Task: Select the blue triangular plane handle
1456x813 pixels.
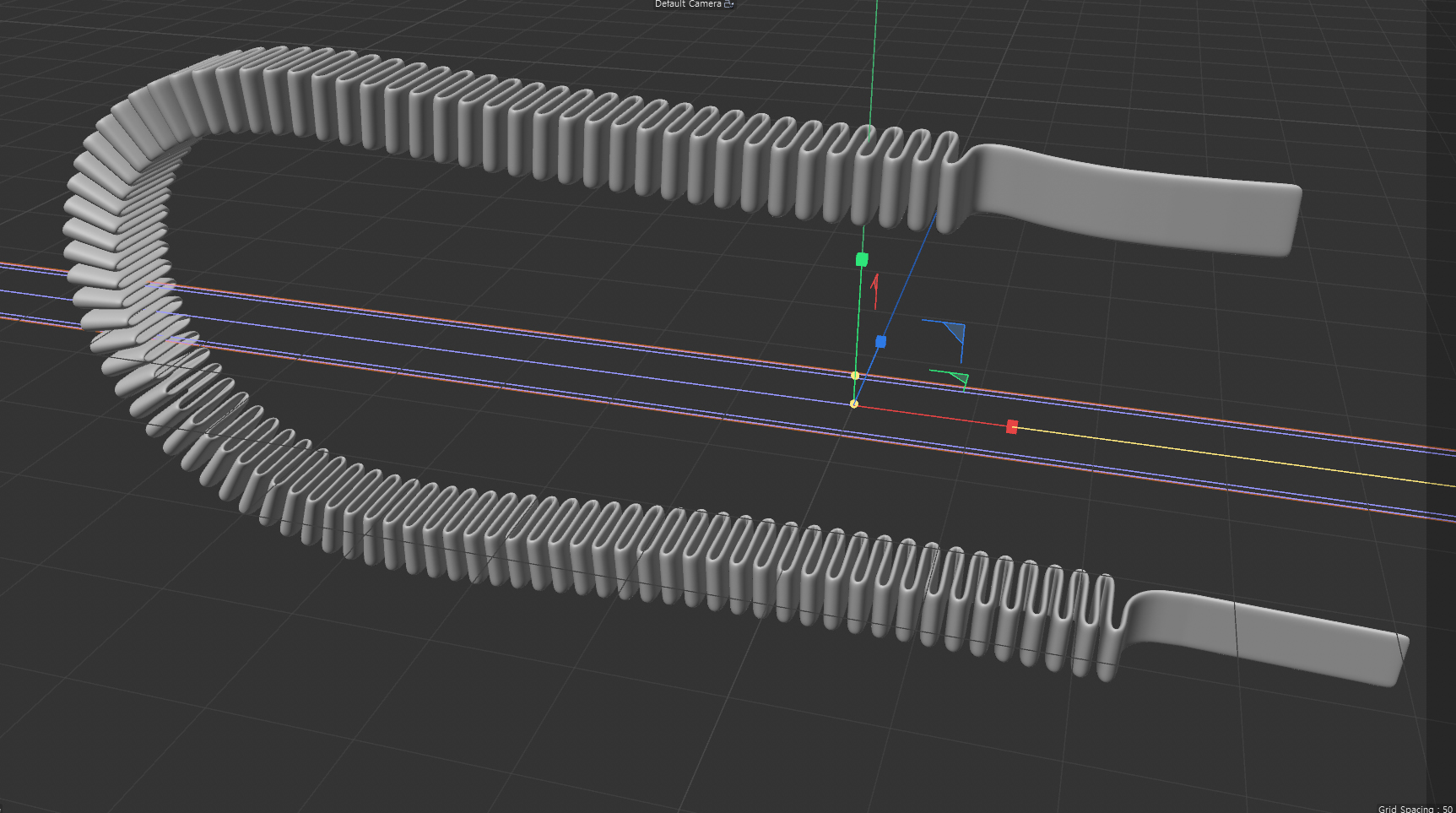Action: point(955,331)
